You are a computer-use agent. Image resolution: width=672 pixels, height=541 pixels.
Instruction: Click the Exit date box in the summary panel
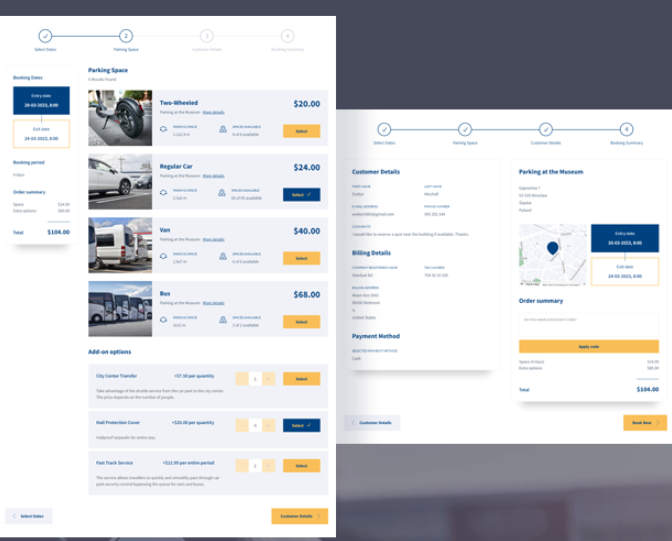[x=625, y=271]
